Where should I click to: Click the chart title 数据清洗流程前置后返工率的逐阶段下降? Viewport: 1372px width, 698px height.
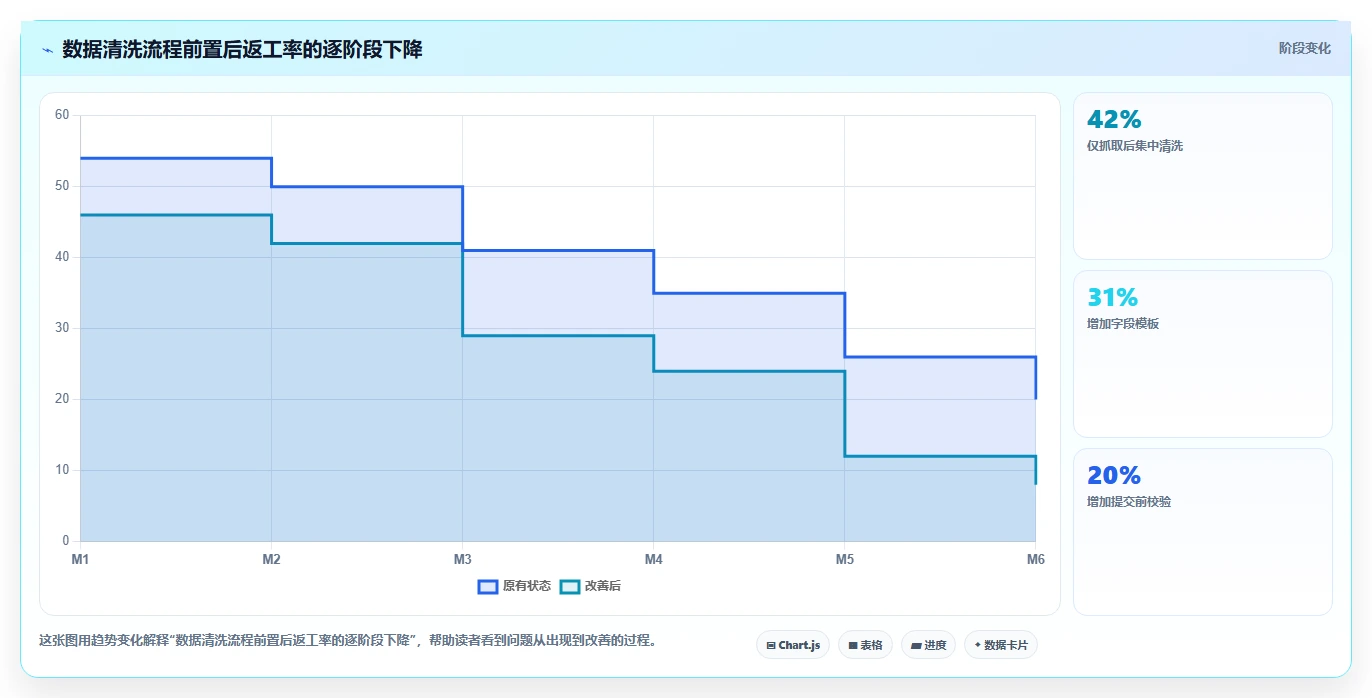pos(242,49)
